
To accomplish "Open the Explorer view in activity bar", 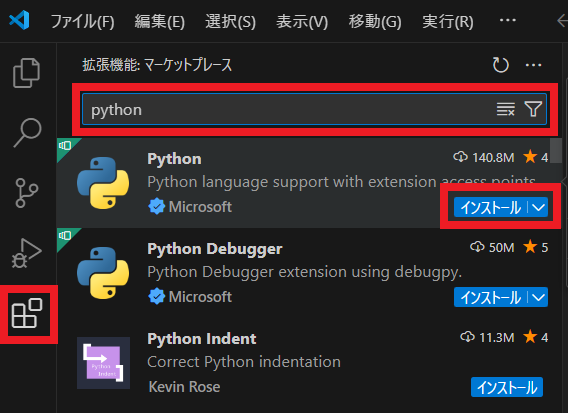I will coord(26,73).
